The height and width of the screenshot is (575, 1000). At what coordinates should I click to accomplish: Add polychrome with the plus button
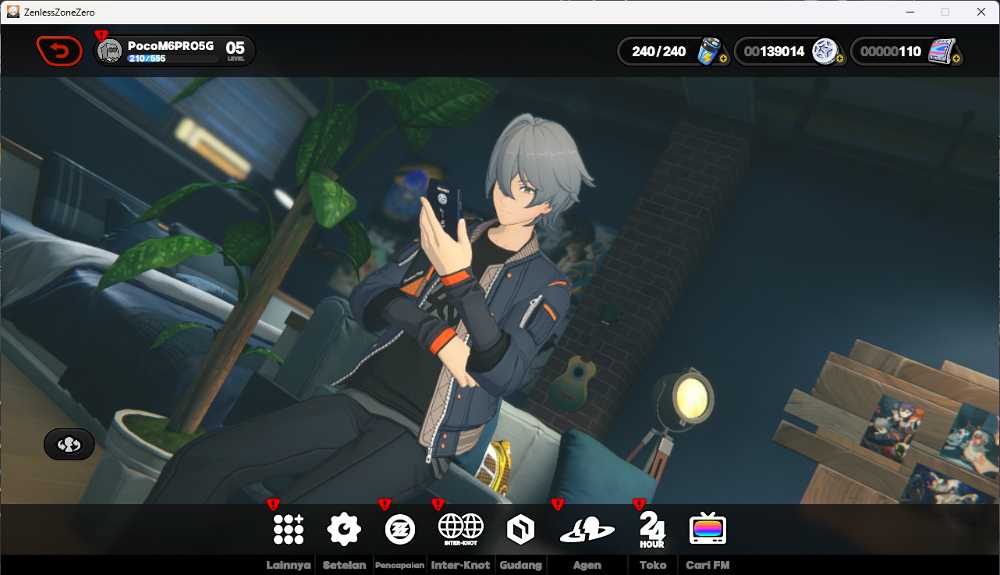coord(956,59)
